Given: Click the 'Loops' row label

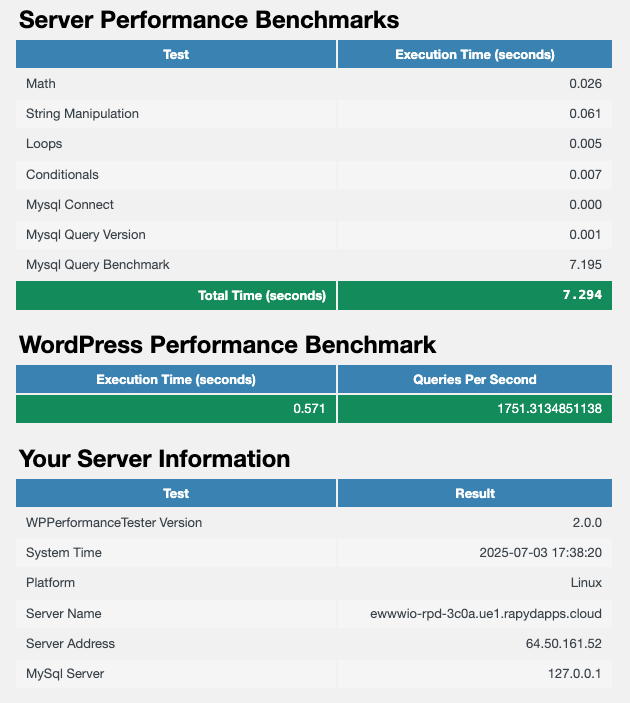Looking at the screenshot, I should (44, 144).
